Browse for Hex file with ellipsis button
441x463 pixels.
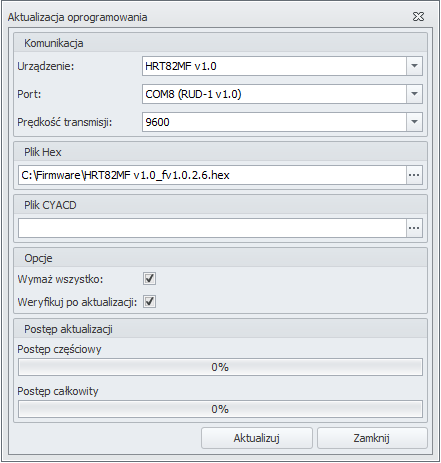click(414, 175)
